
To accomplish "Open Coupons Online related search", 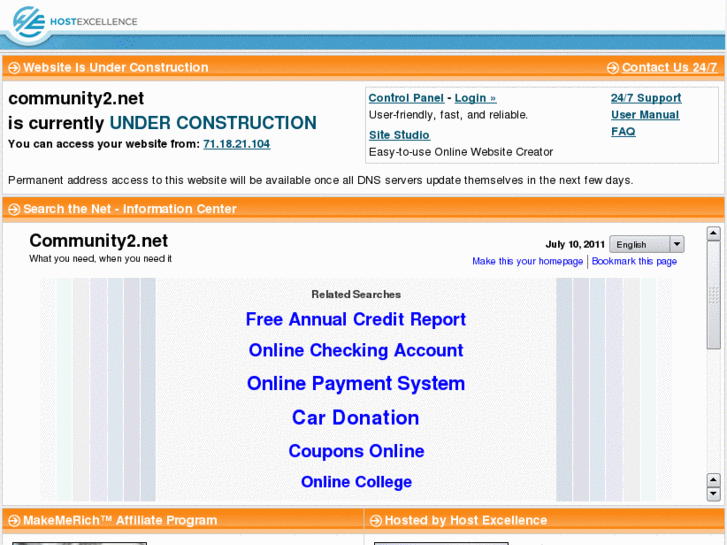I will pyautogui.click(x=356, y=451).
